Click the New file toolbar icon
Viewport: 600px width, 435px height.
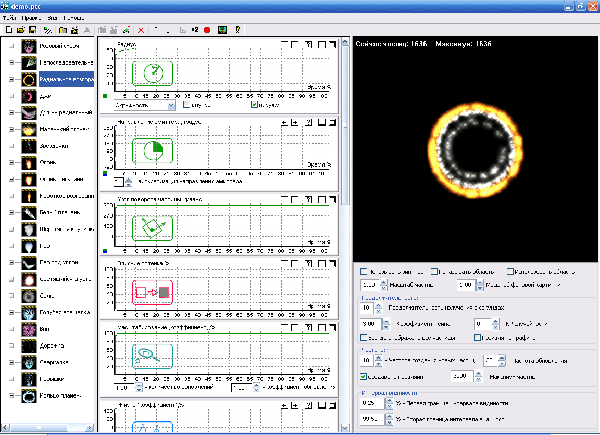(x=7, y=30)
